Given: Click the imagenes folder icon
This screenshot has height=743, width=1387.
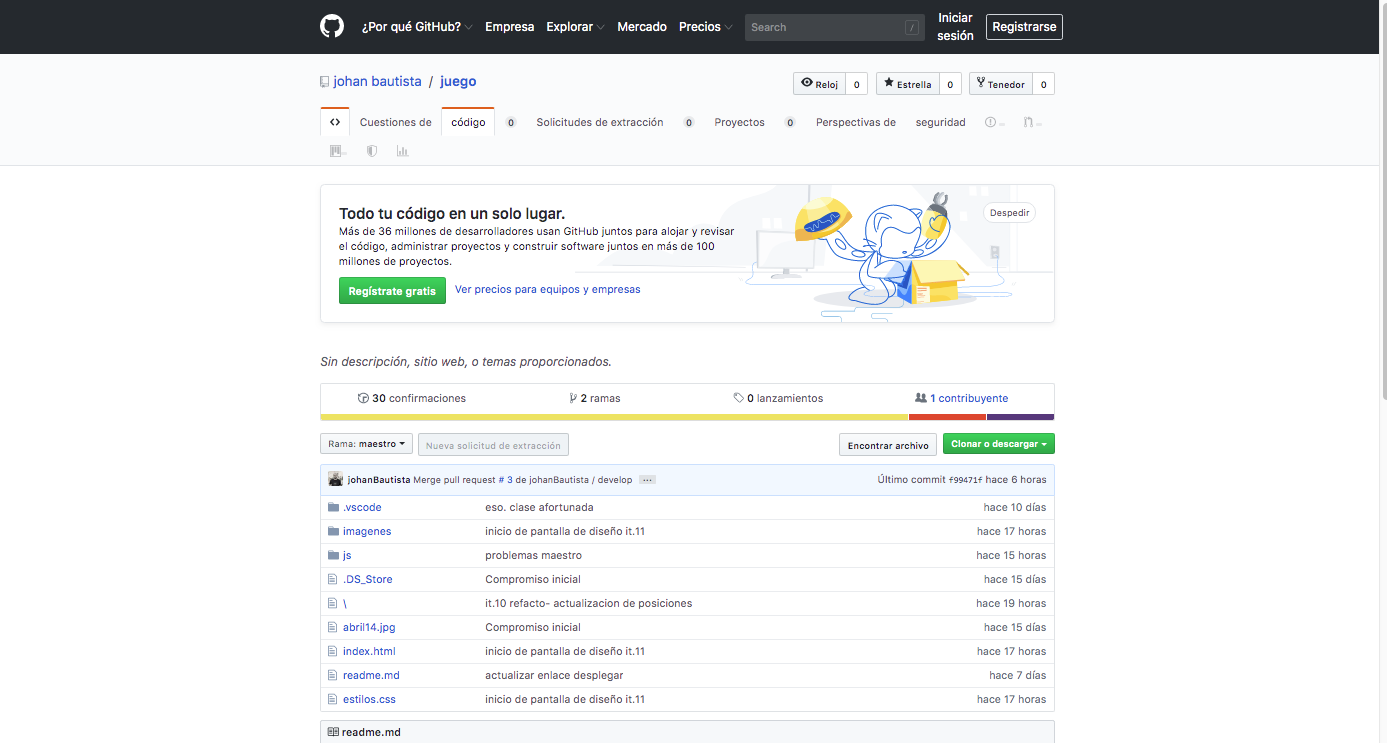Looking at the screenshot, I should (x=333, y=531).
